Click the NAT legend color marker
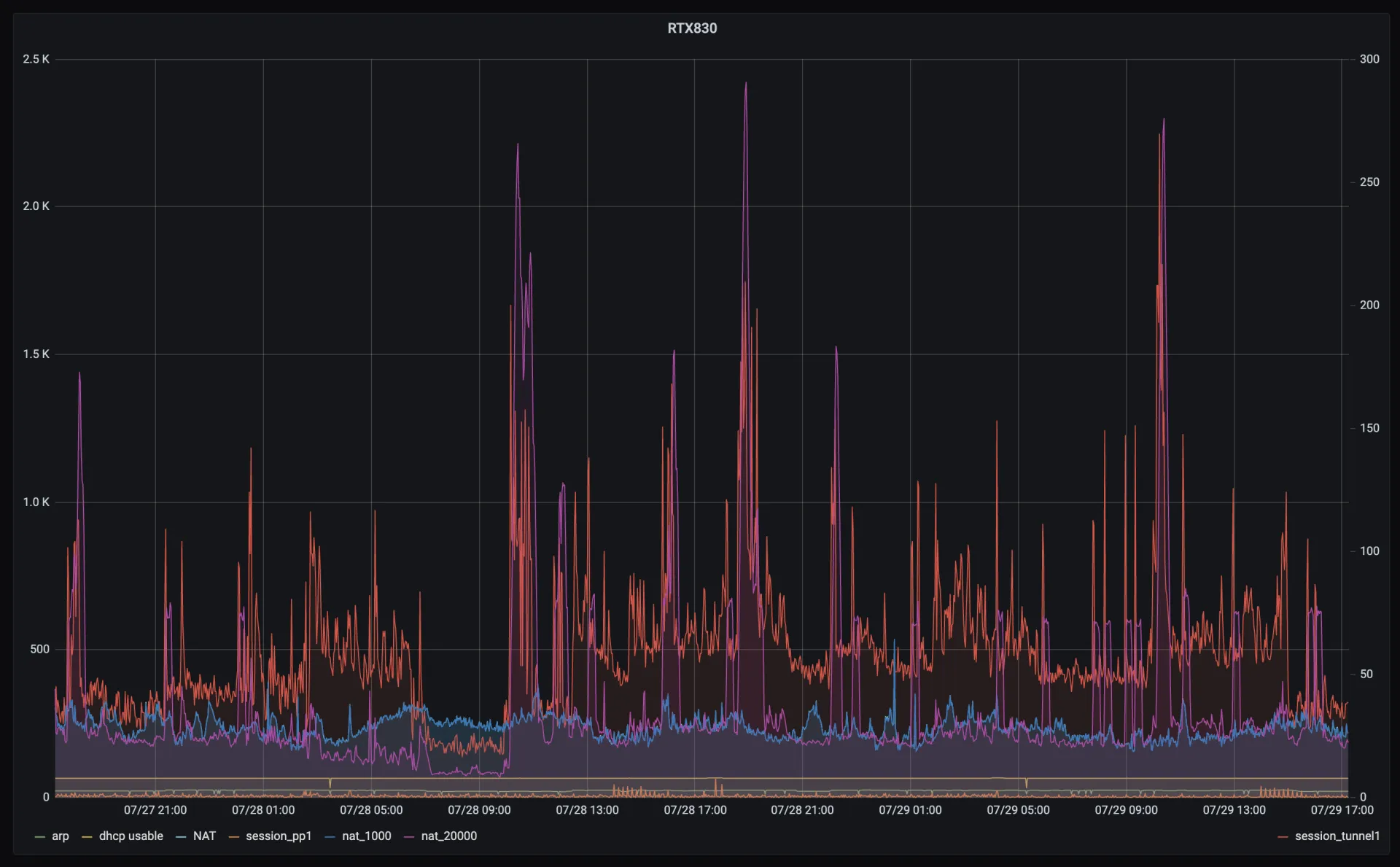1400x867 pixels. coord(180,836)
